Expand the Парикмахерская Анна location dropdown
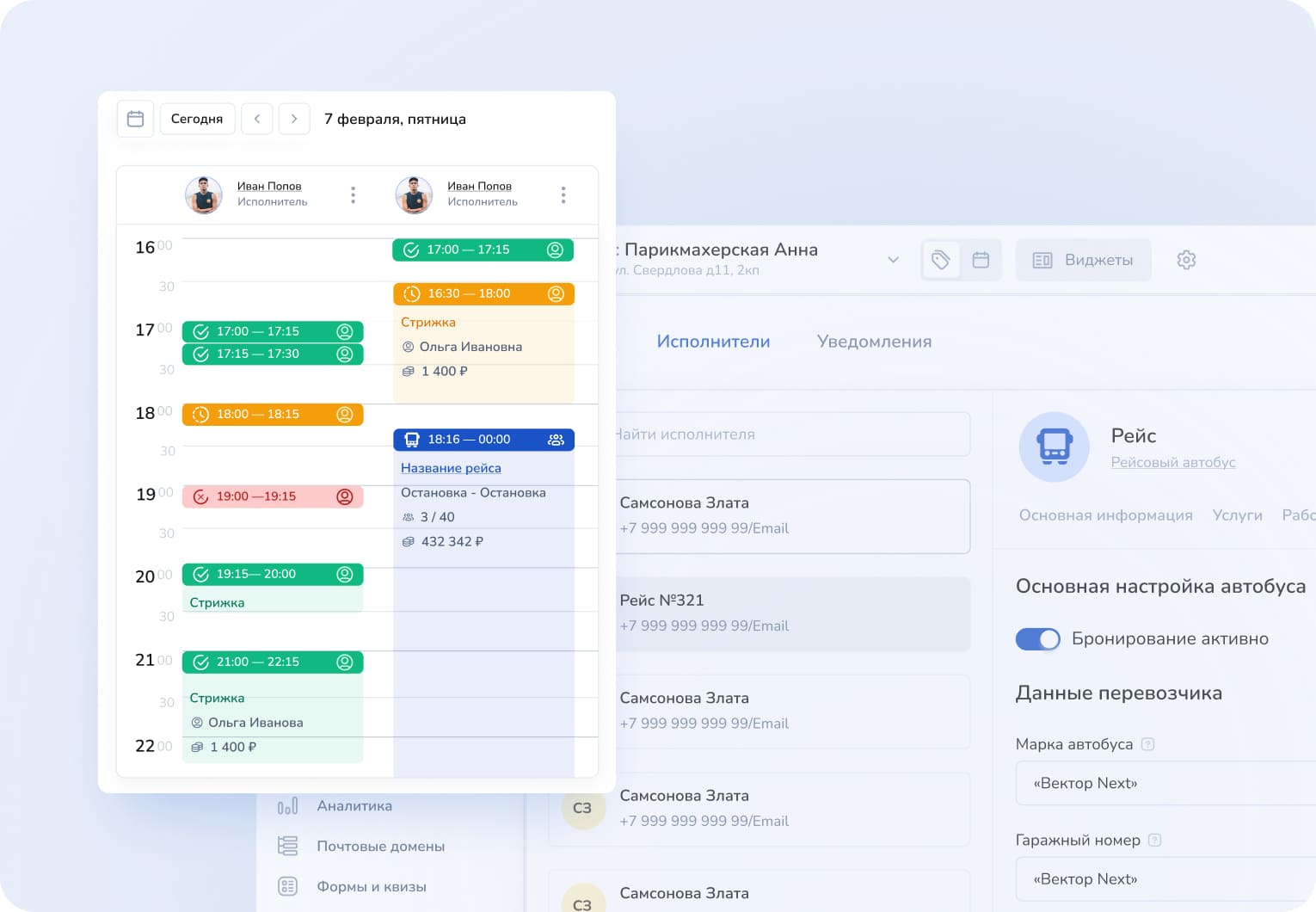This screenshot has height=912, width=1316. click(x=893, y=260)
